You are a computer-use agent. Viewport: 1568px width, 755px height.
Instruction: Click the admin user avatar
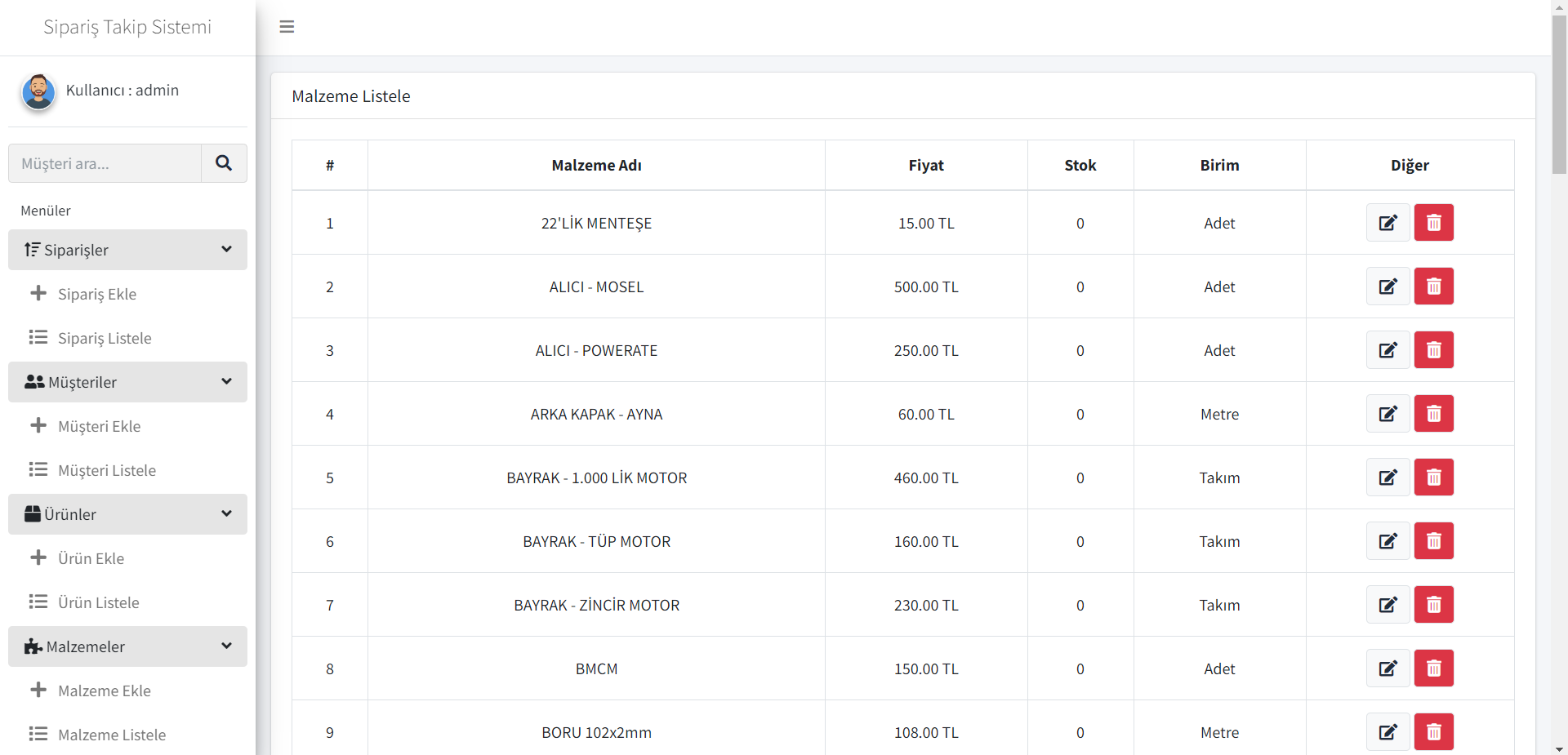[38, 91]
